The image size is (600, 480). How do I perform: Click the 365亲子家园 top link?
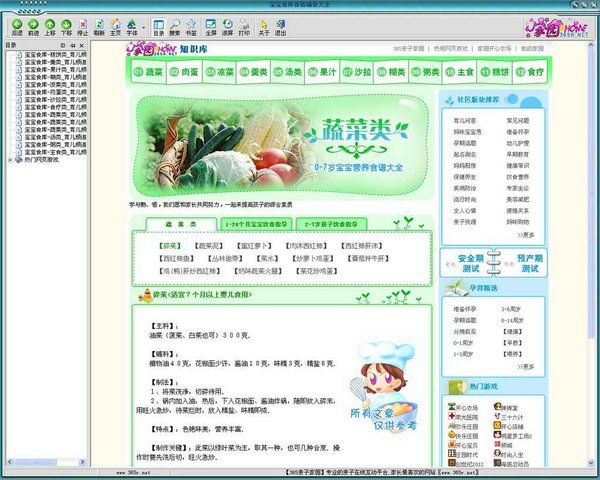coord(408,49)
